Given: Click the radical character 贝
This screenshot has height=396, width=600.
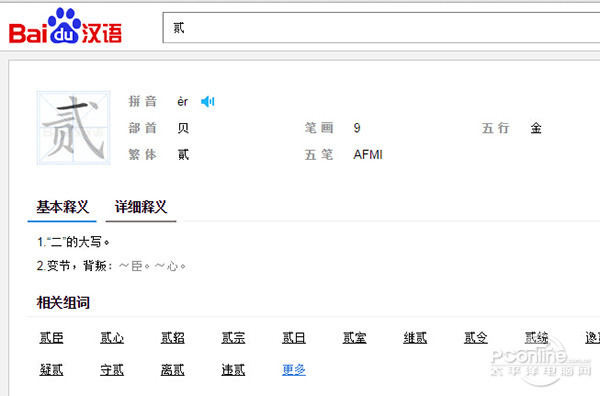Looking at the screenshot, I should 183,128.
